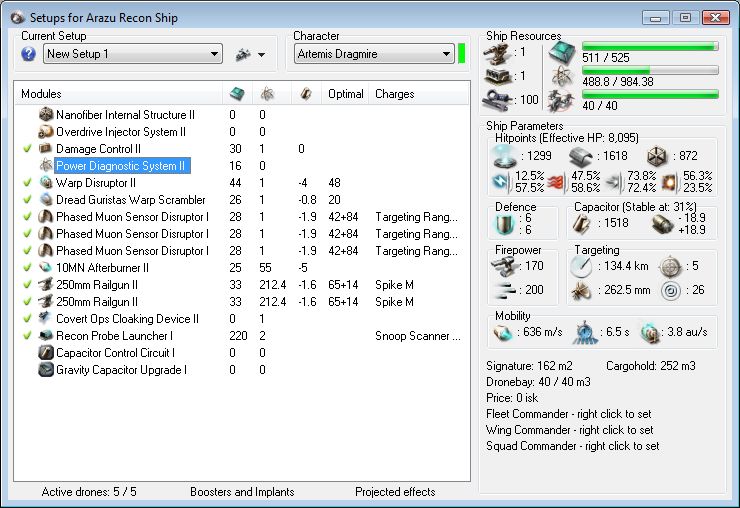Screen dimensions: 740x508
Task: Click the Snoop Scanner charge entry
Action: [x=418, y=336]
